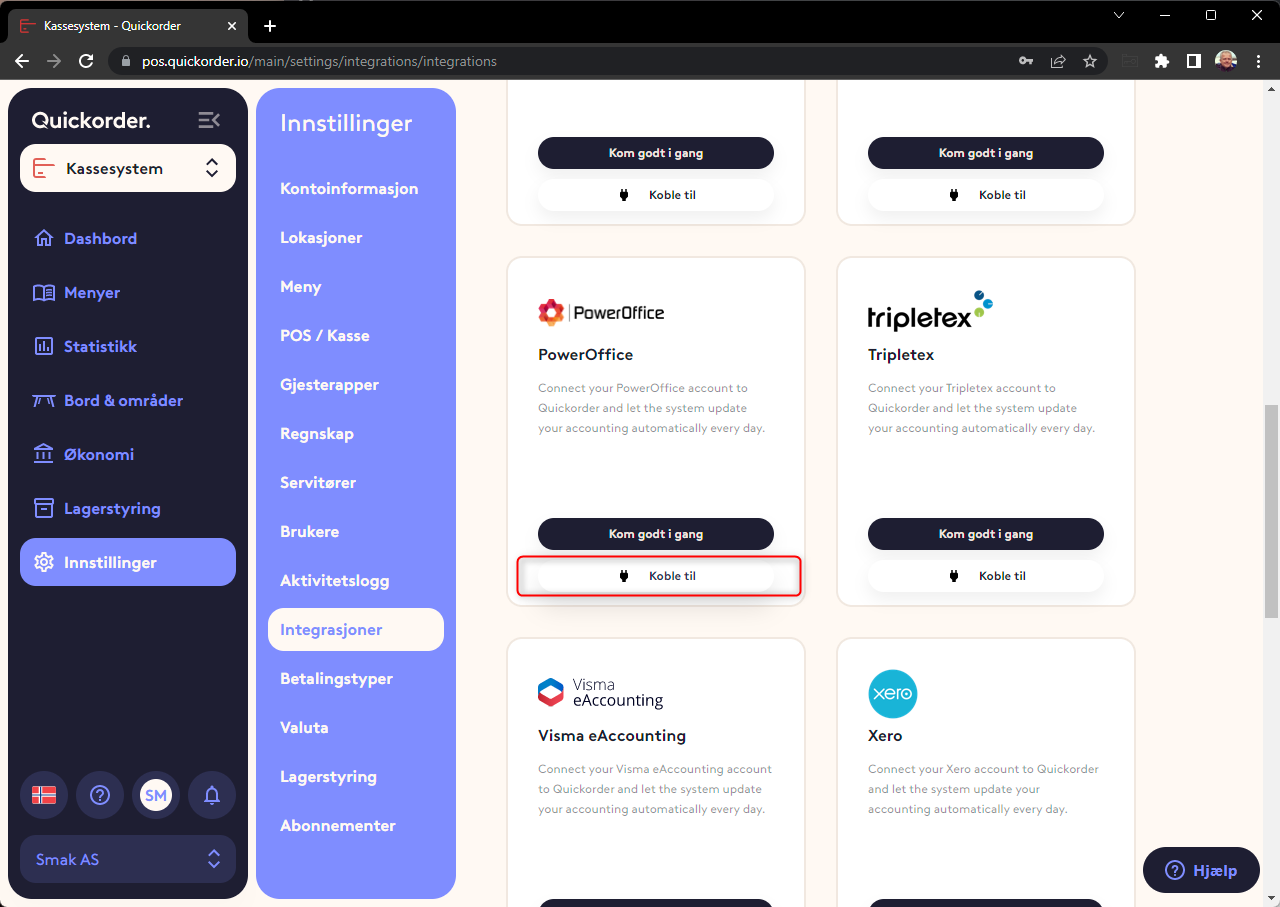This screenshot has height=907, width=1280.
Task: Open Lokasjoner settings
Action: click(x=321, y=237)
